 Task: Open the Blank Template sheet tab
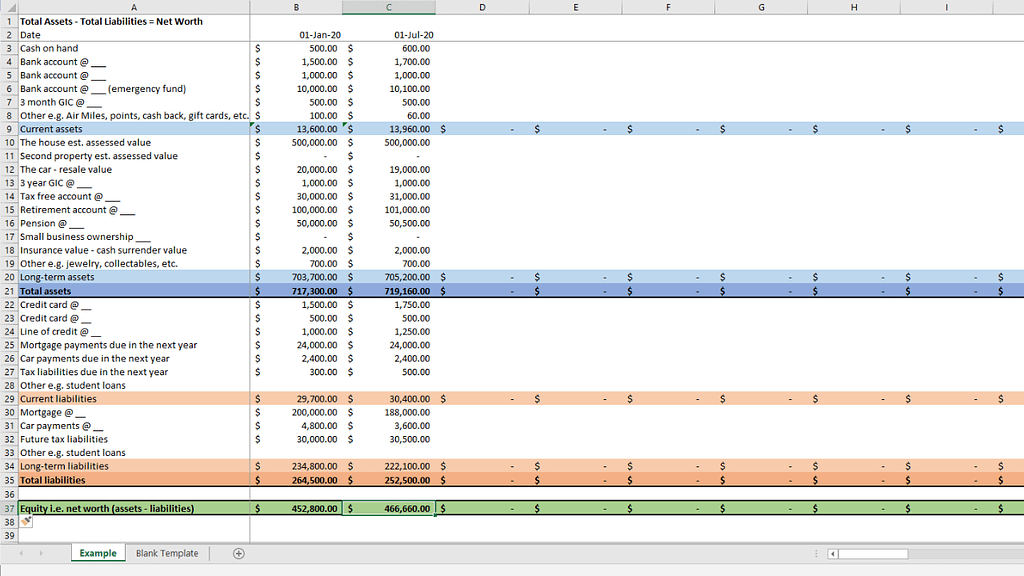(x=167, y=553)
